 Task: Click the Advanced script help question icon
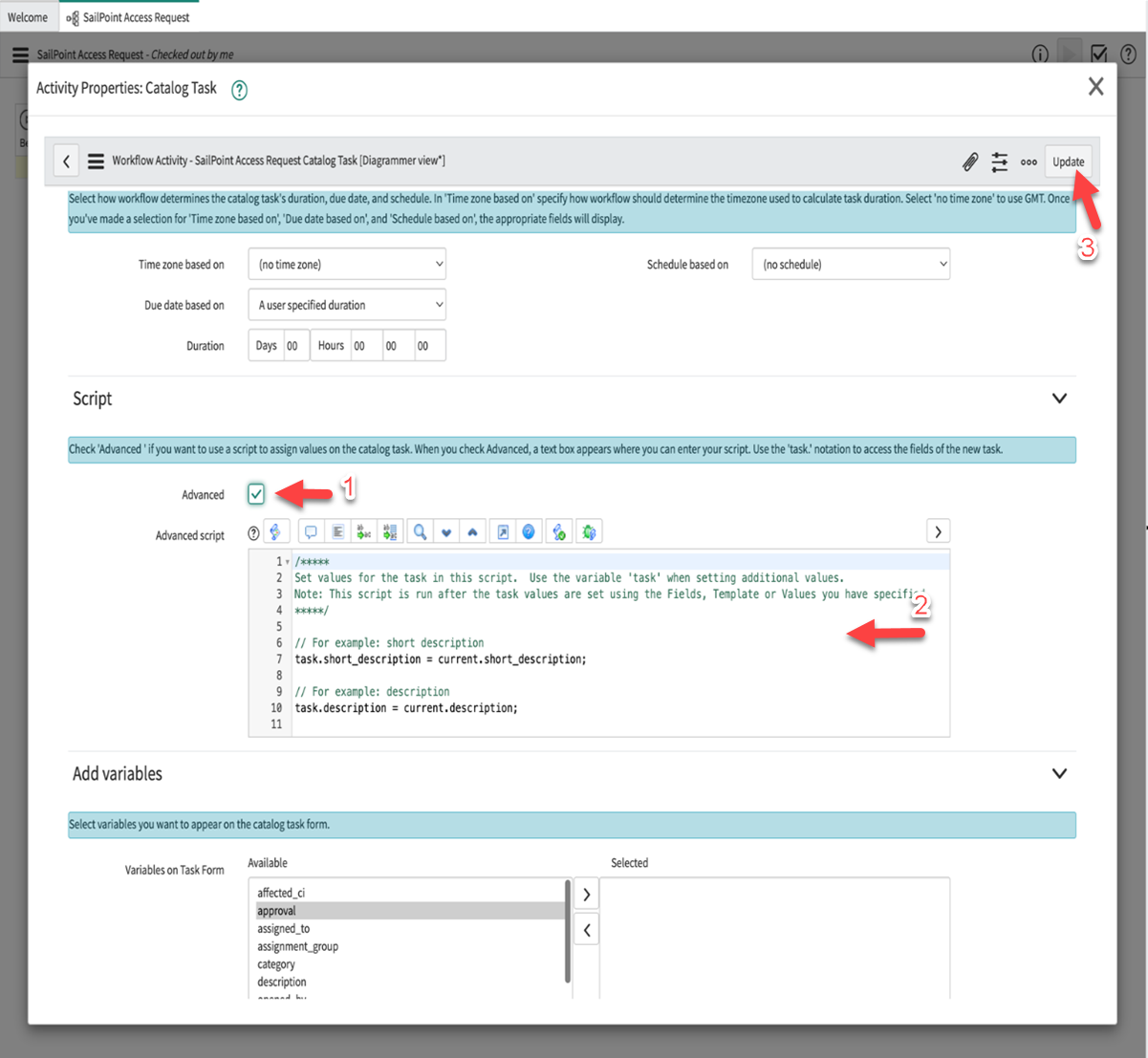pos(253,533)
